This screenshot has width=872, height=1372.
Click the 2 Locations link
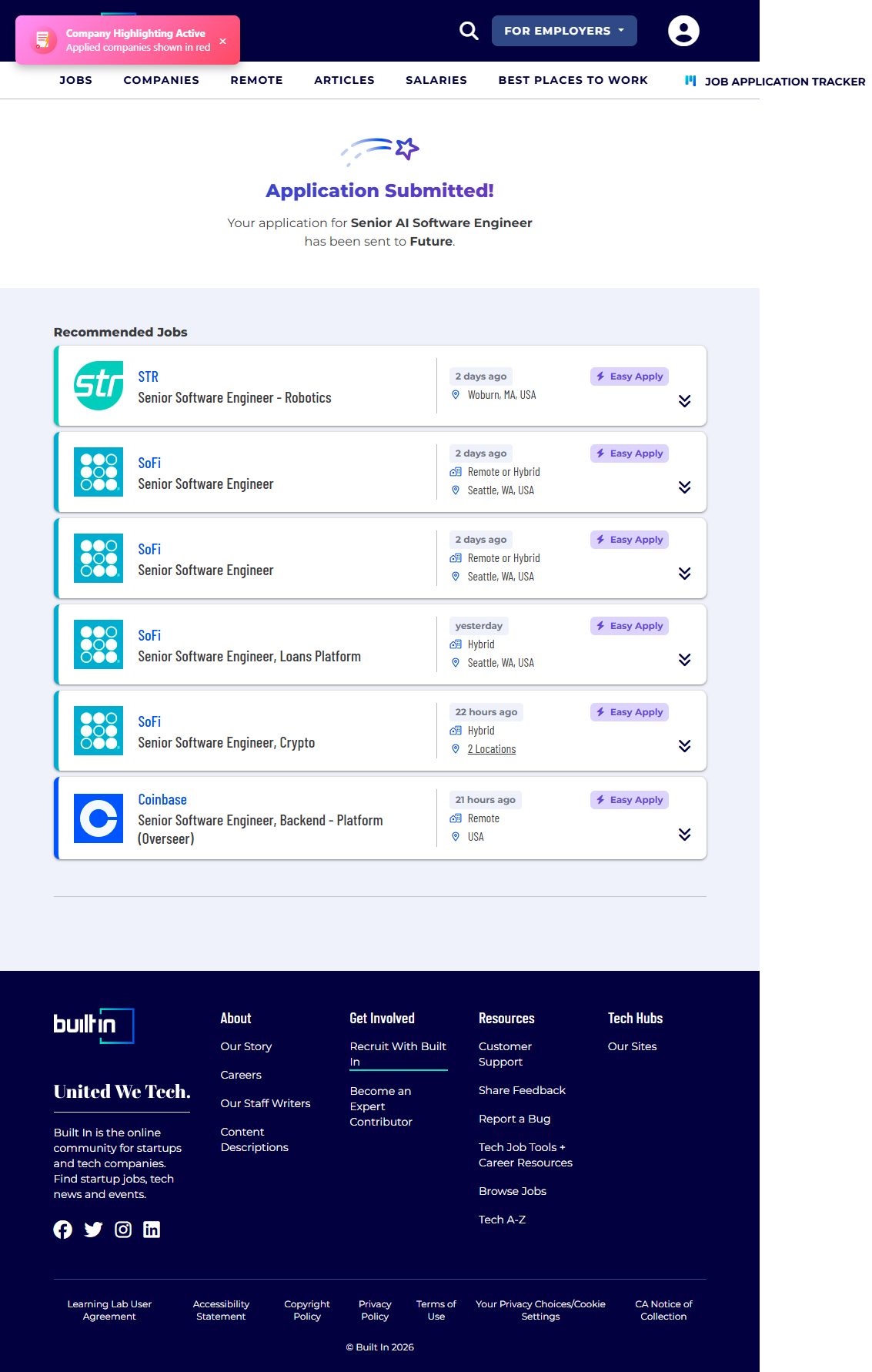pyautogui.click(x=491, y=749)
